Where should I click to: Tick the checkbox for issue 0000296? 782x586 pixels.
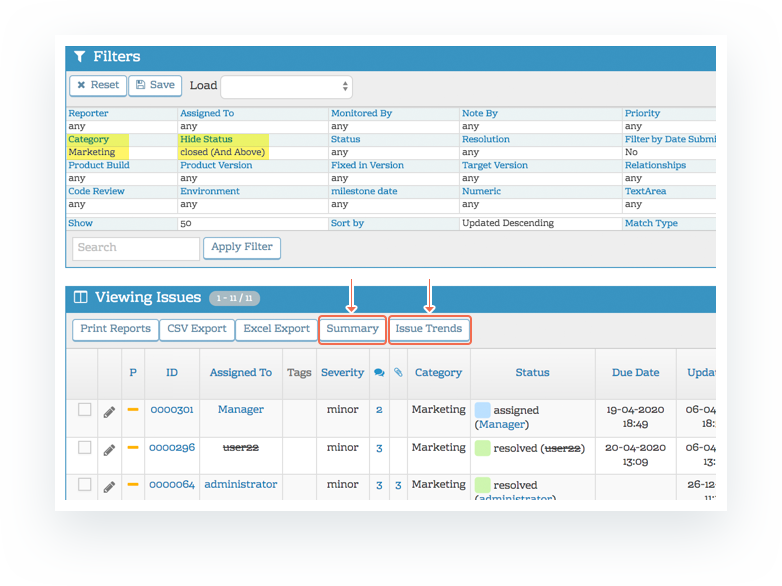tap(85, 447)
